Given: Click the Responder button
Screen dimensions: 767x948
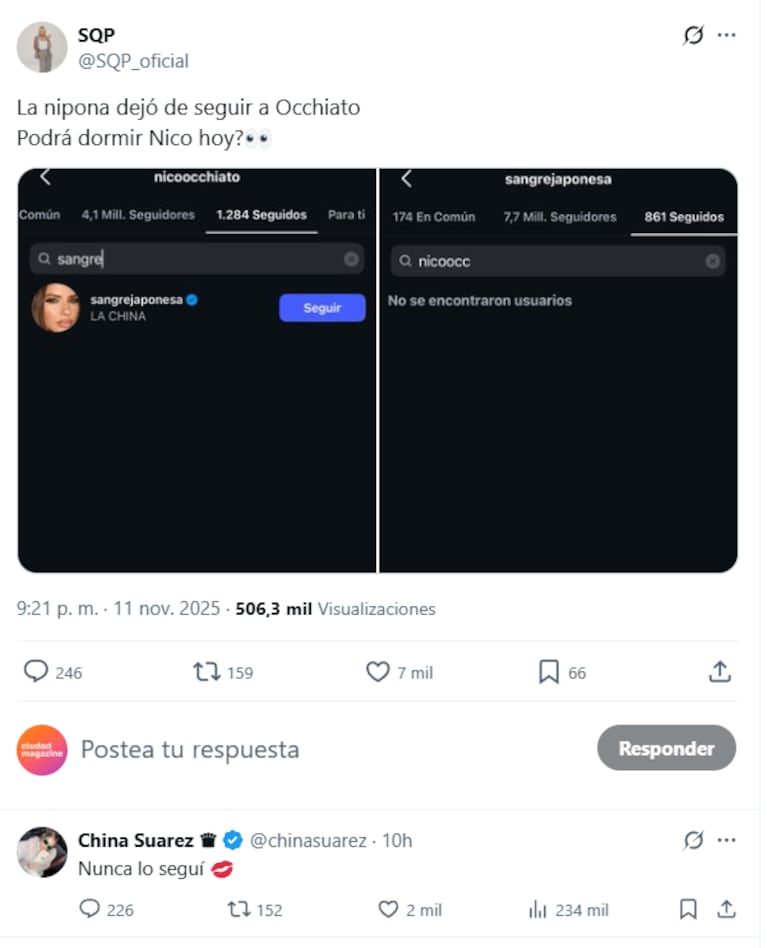Looking at the screenshot, I should pos(666,748).
